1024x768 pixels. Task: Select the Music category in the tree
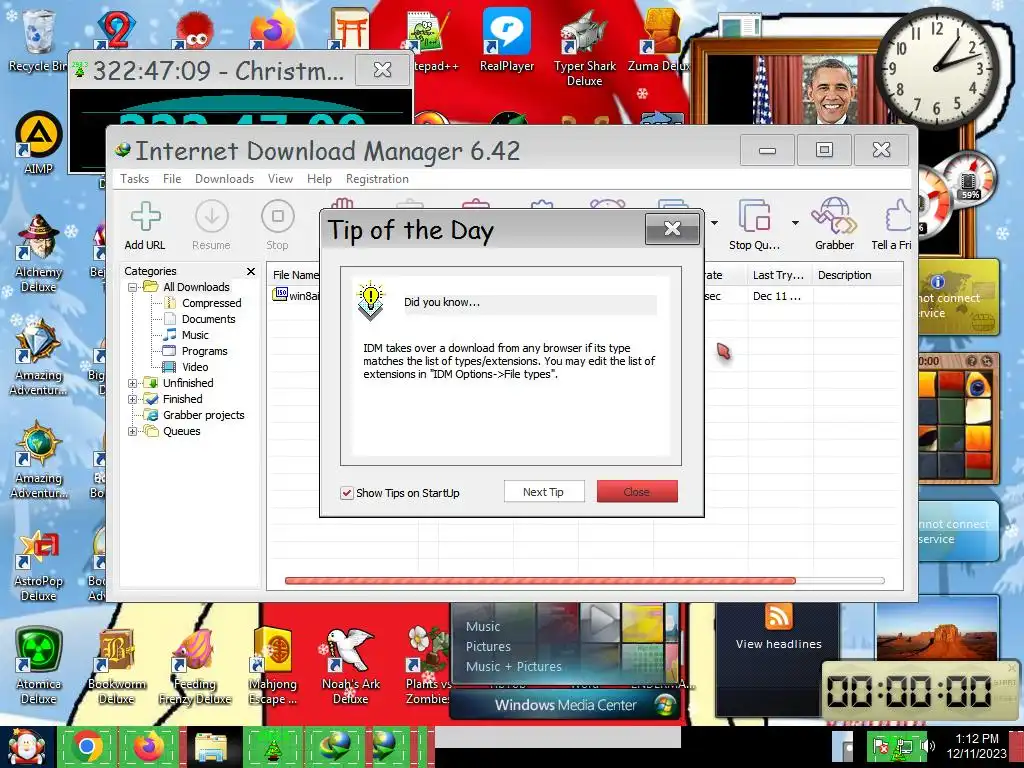point(195,335)
